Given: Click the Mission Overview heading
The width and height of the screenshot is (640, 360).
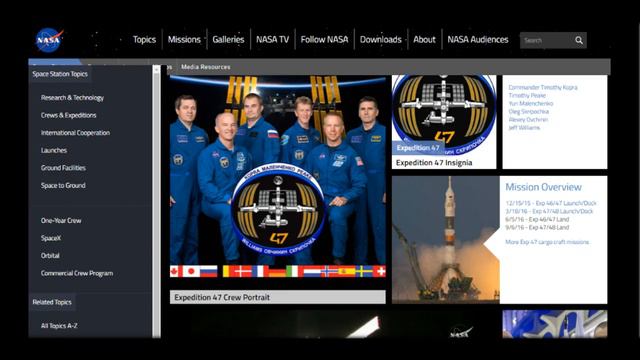Looking at the screenshot, I should [x=543, y=187].
